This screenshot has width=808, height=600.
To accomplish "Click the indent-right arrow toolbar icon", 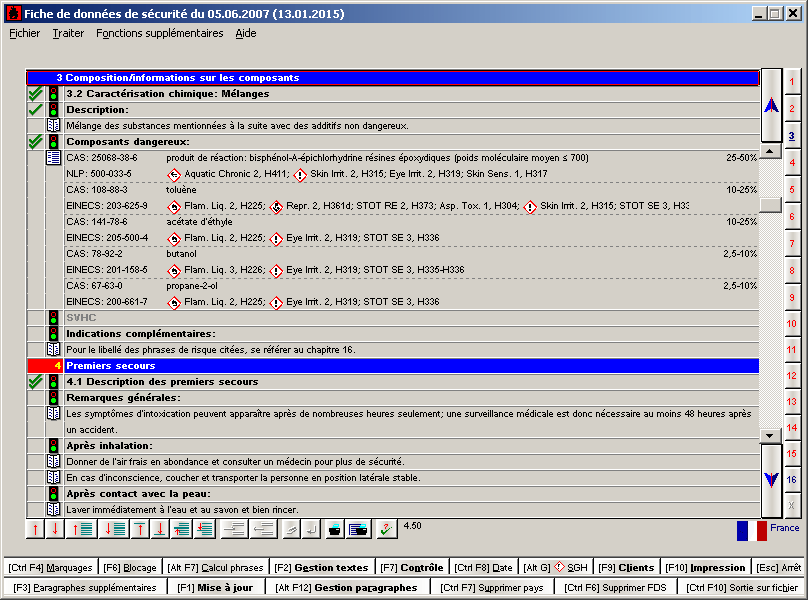I will [x=234, y=529].
